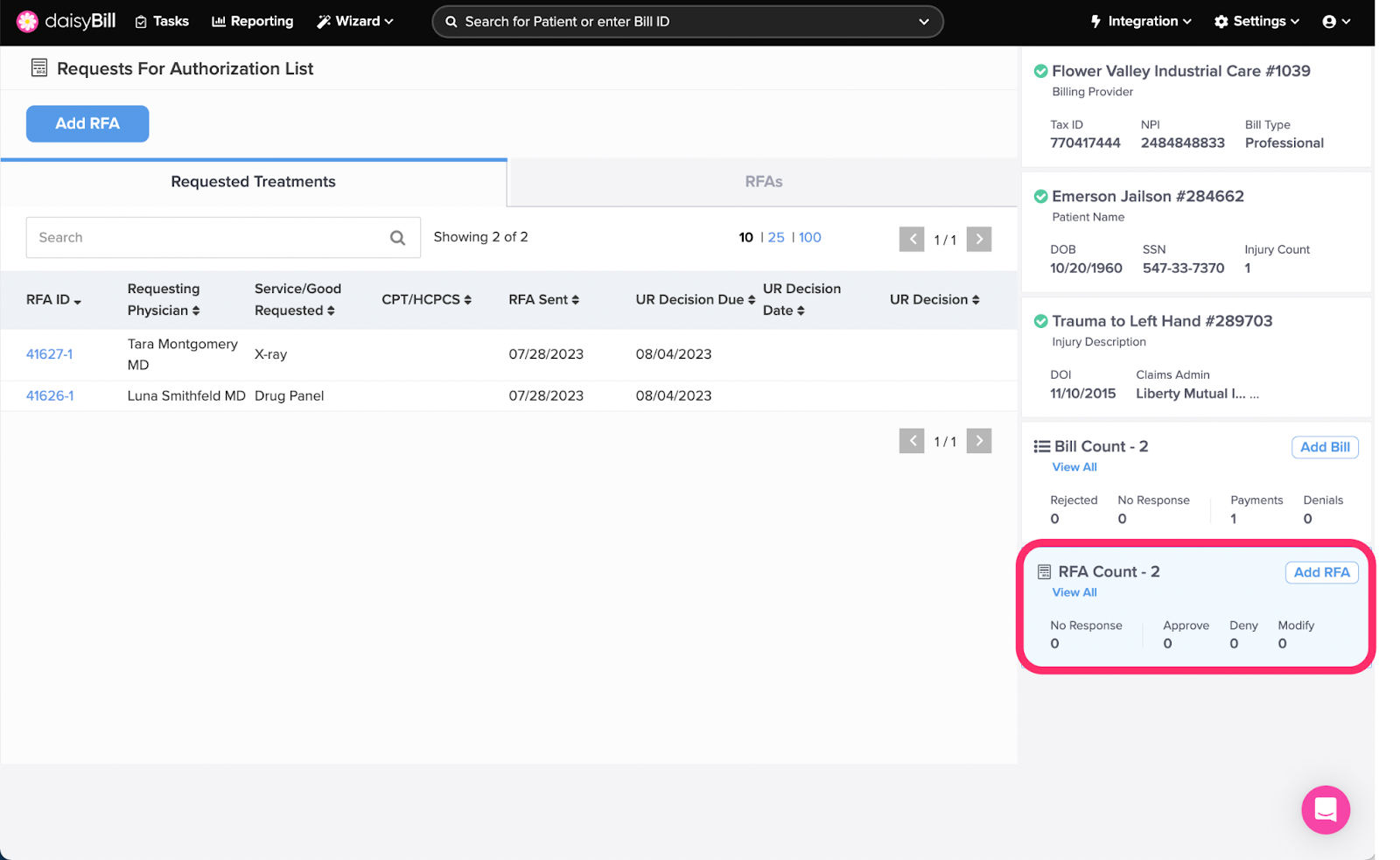Click the daisyBill flower logo
The height and width of the screenshot is (860, 1400).
coord(27,22)
